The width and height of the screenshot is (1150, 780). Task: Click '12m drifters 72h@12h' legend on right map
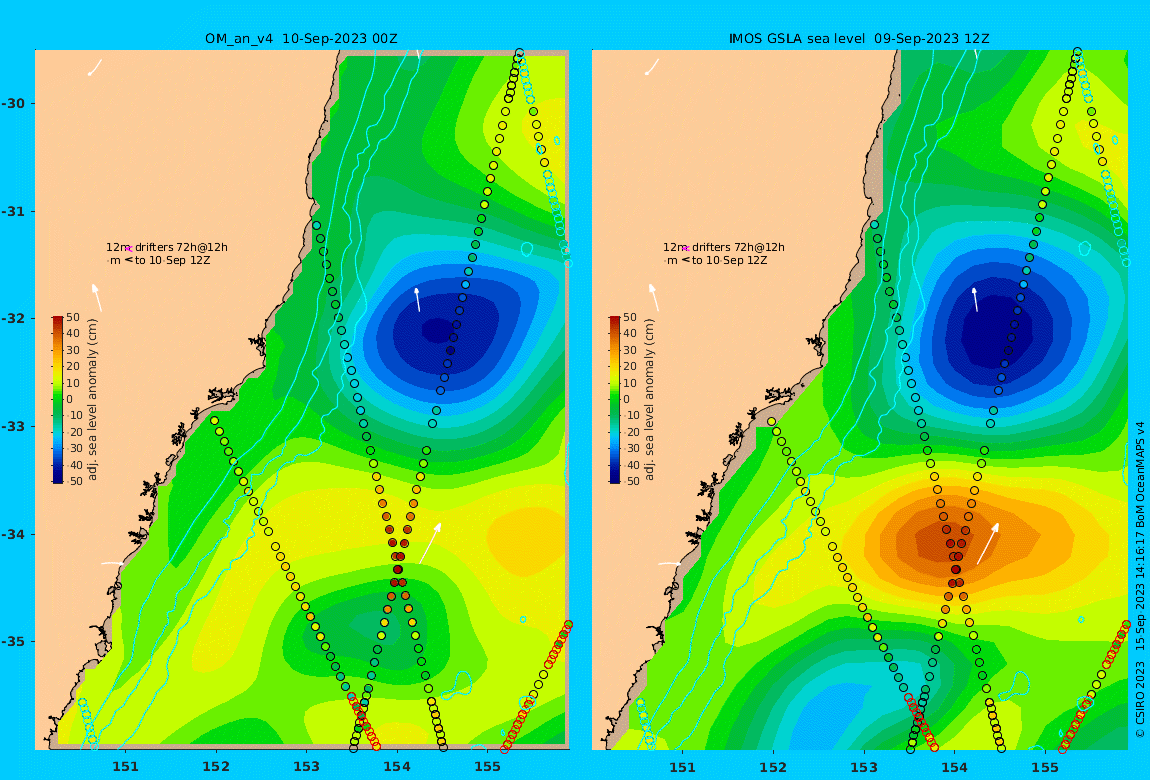tap(724, 247)
